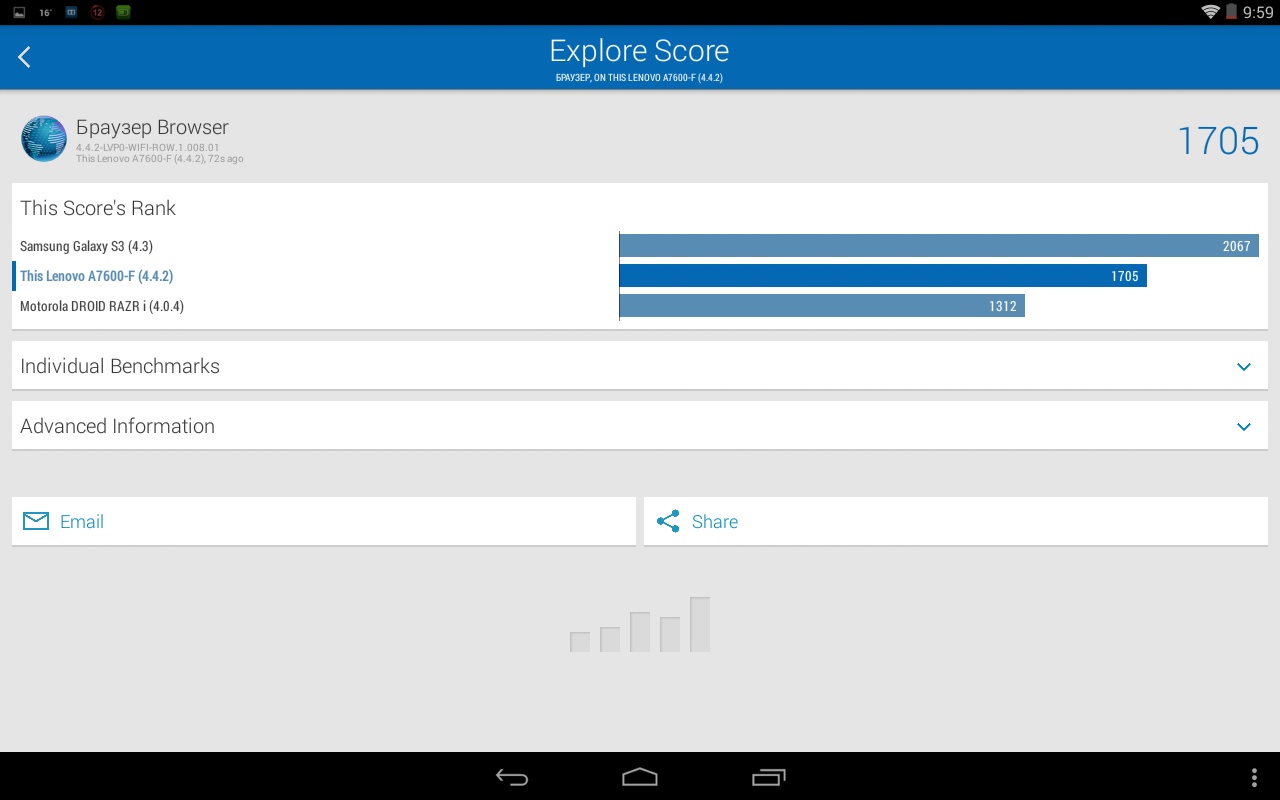Tap the green battery notification icon
1280x800 pixels.
point(123,12)
